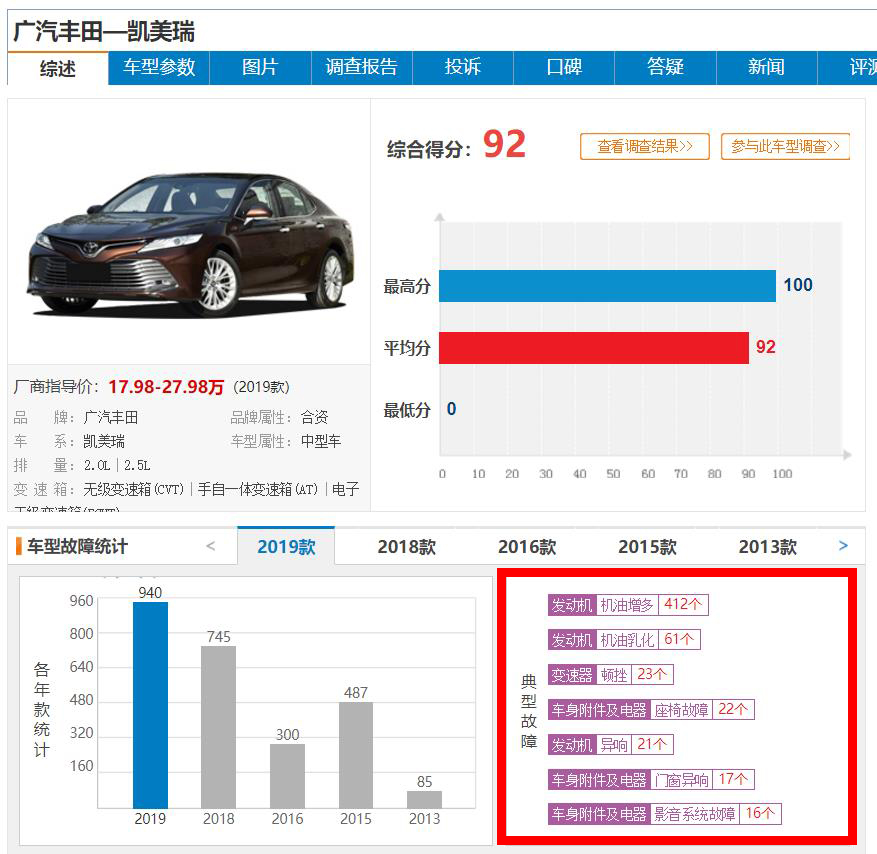Select the 2018款 model year tab
The width and height of the screenshot is (877, 854).
coord(407,546)
